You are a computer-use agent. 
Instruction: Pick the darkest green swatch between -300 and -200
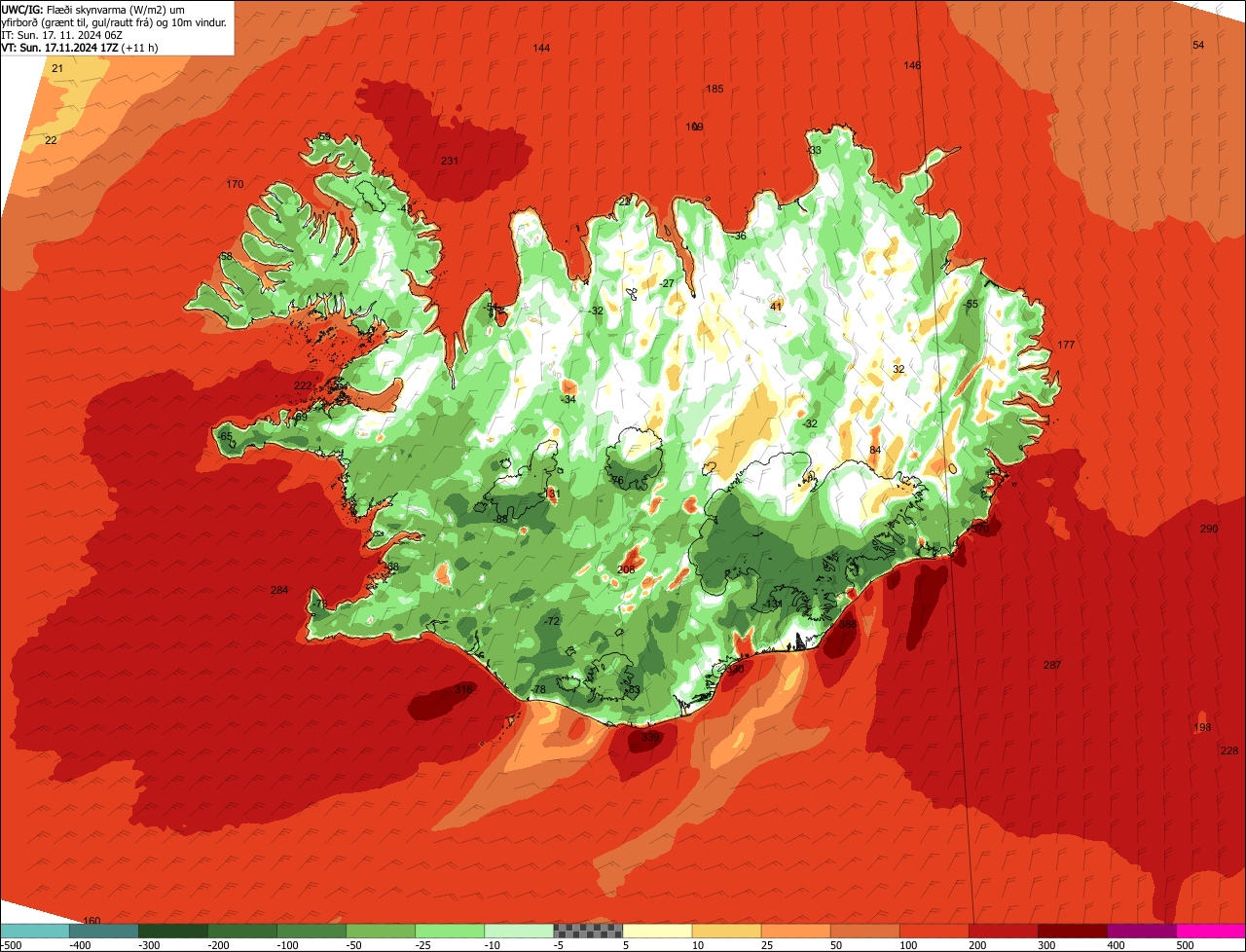(x=172, y=931)
